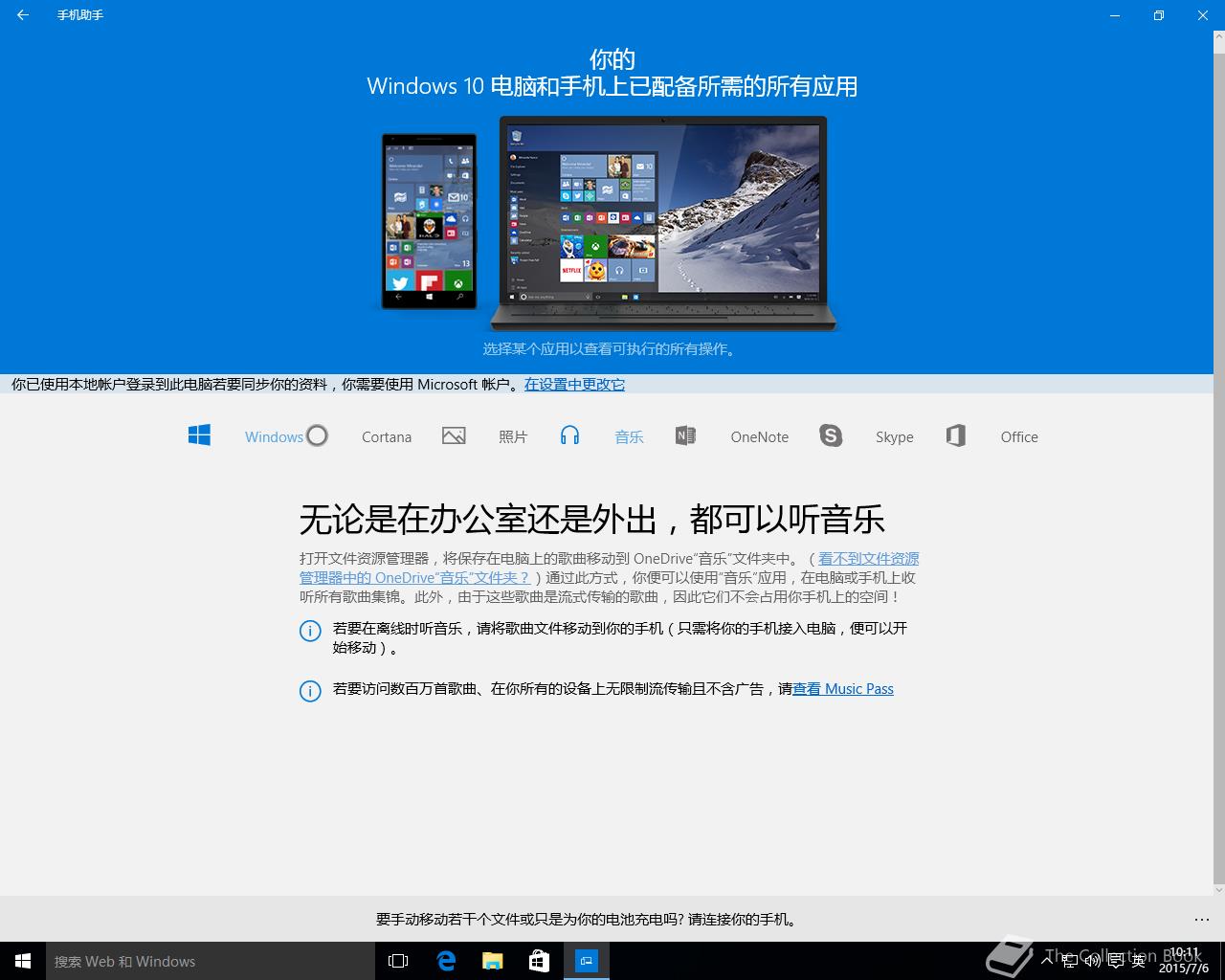This screenshot has height=980, width=1225.
Task: Click info icon beside Music Pass tip
Action: pos(310,691)
